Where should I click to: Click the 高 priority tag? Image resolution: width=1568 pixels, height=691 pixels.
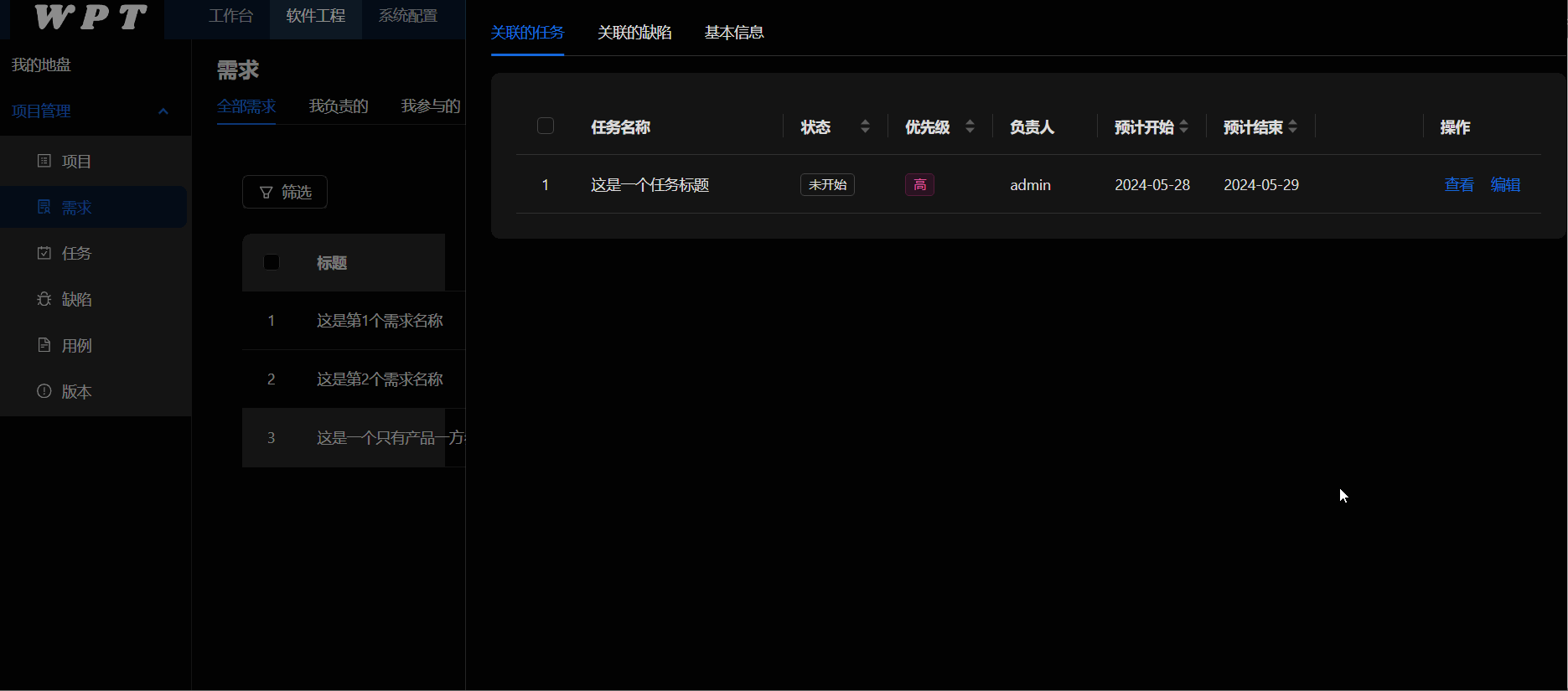coord(919,184)
